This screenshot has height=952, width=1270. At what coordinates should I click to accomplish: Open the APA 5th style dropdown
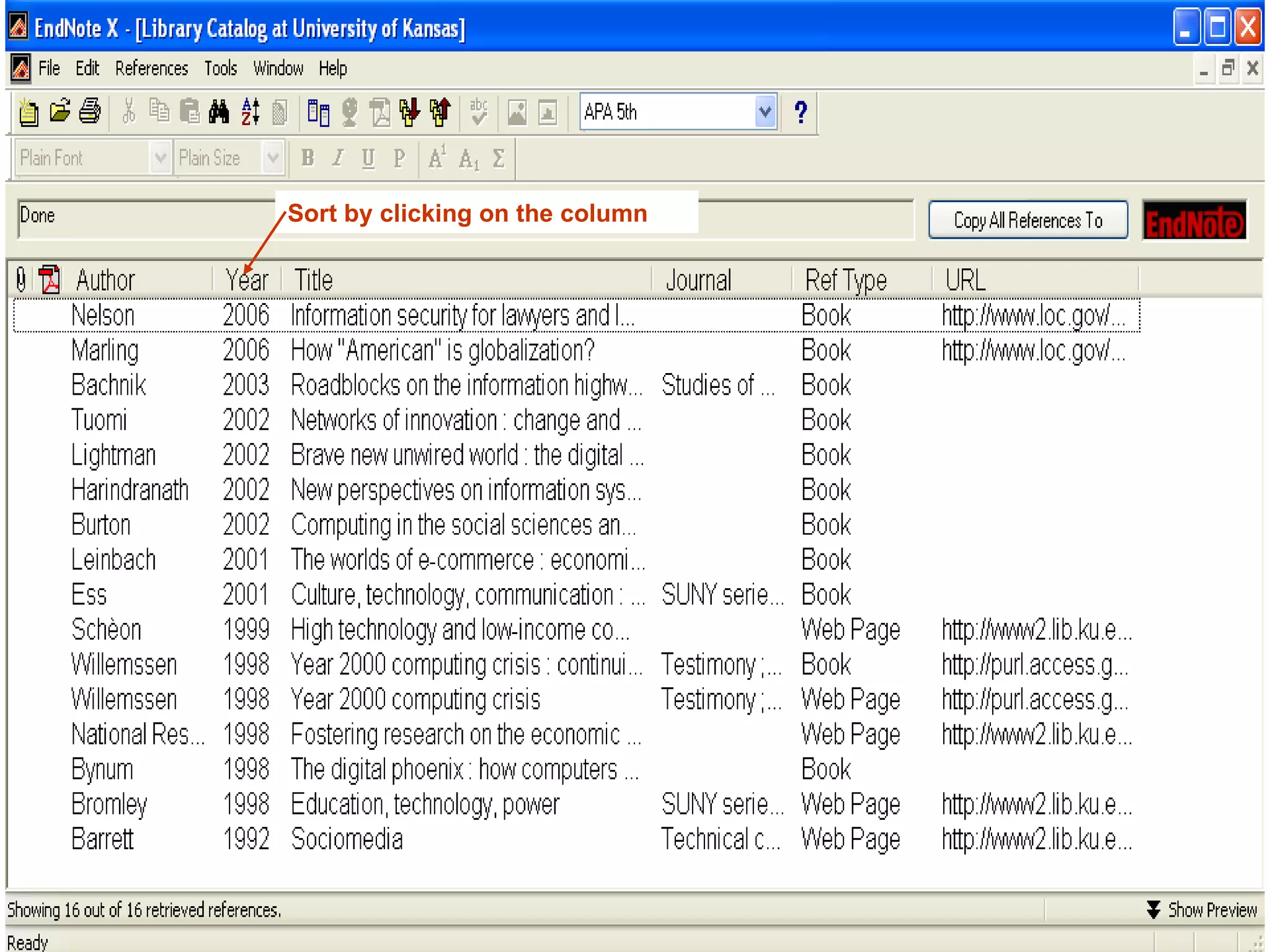[x=766, y=112]
